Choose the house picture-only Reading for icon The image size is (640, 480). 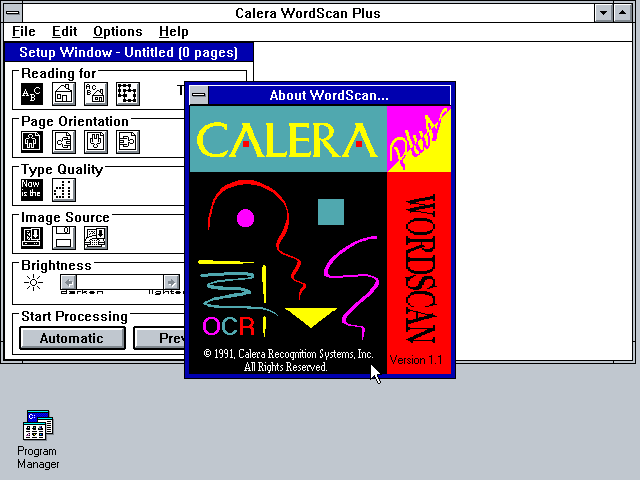(x=64, y=94)
